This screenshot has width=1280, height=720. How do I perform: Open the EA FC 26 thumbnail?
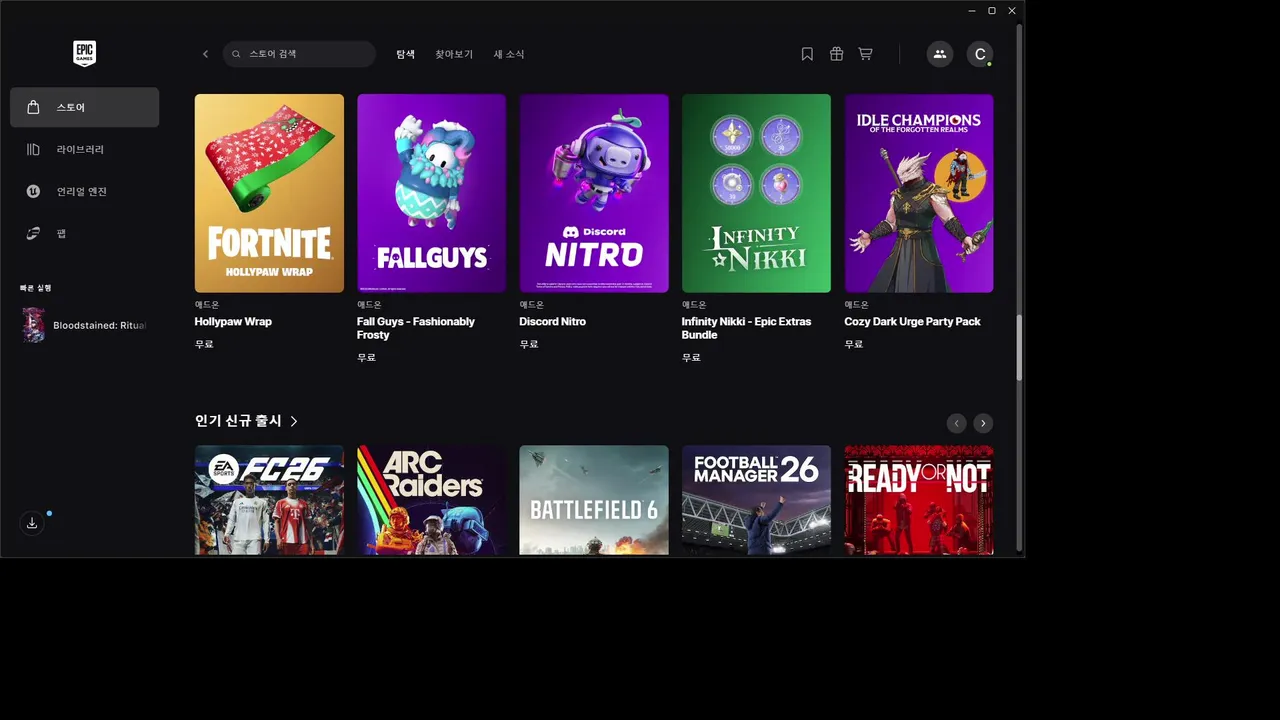pyautogui.click(x=269, y=500)
